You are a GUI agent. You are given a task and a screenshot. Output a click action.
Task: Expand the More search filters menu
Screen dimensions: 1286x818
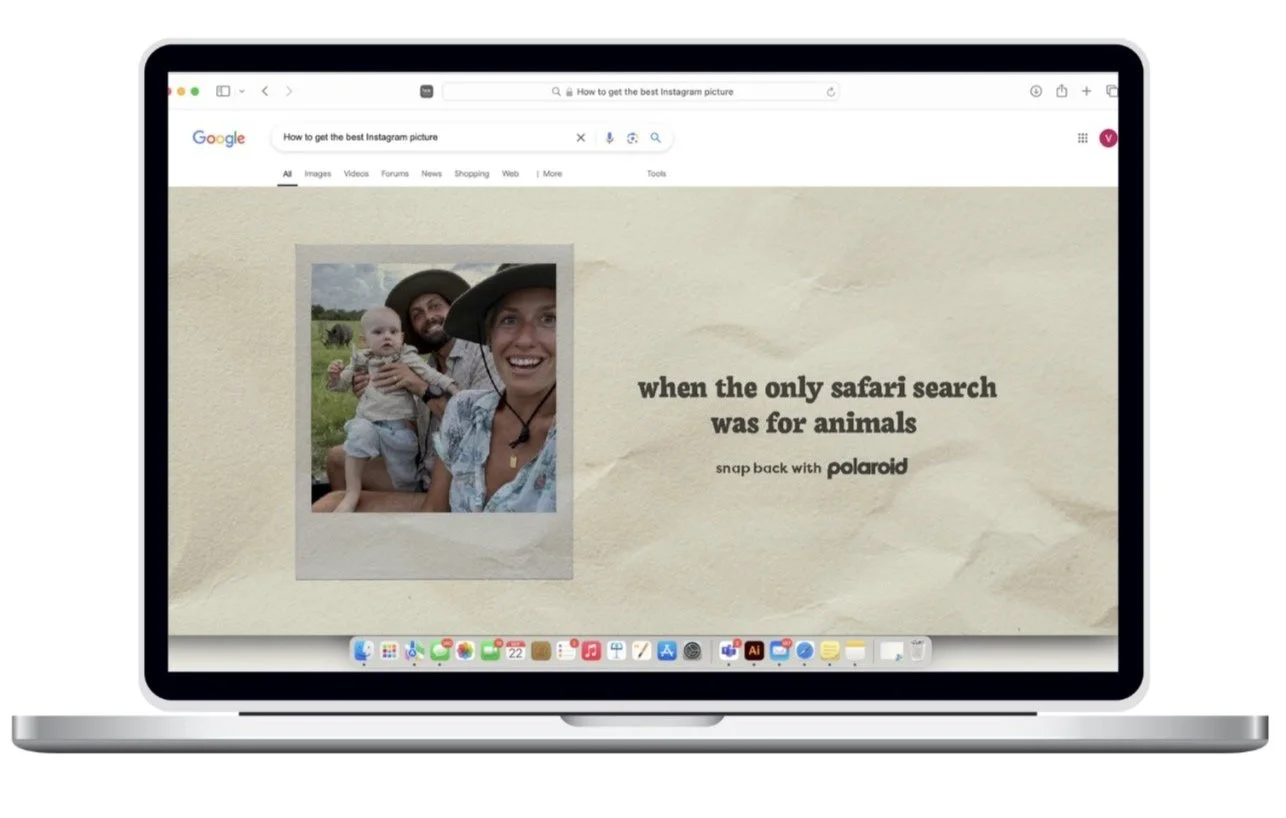(x=550, y=174)
